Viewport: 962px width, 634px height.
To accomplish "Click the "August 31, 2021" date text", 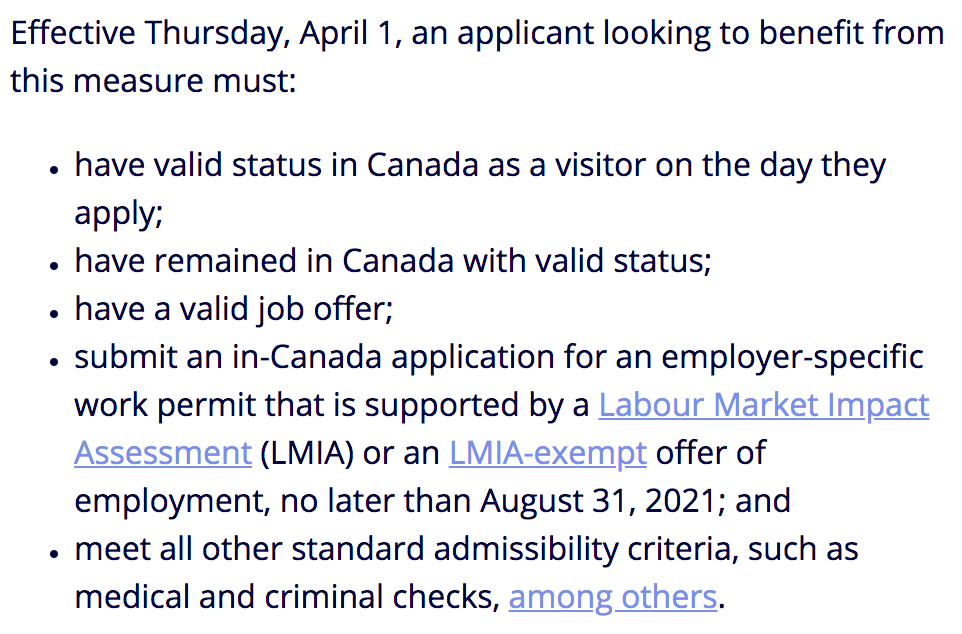I will [x=598, y=501].
